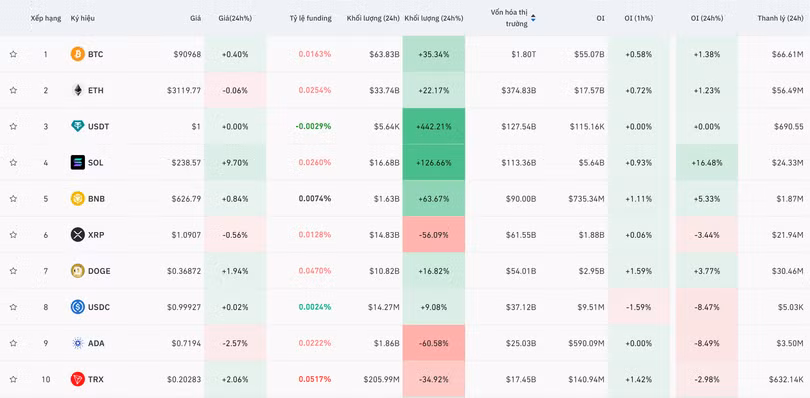Click the TRON TRX logo

click(x=77, y=379)
